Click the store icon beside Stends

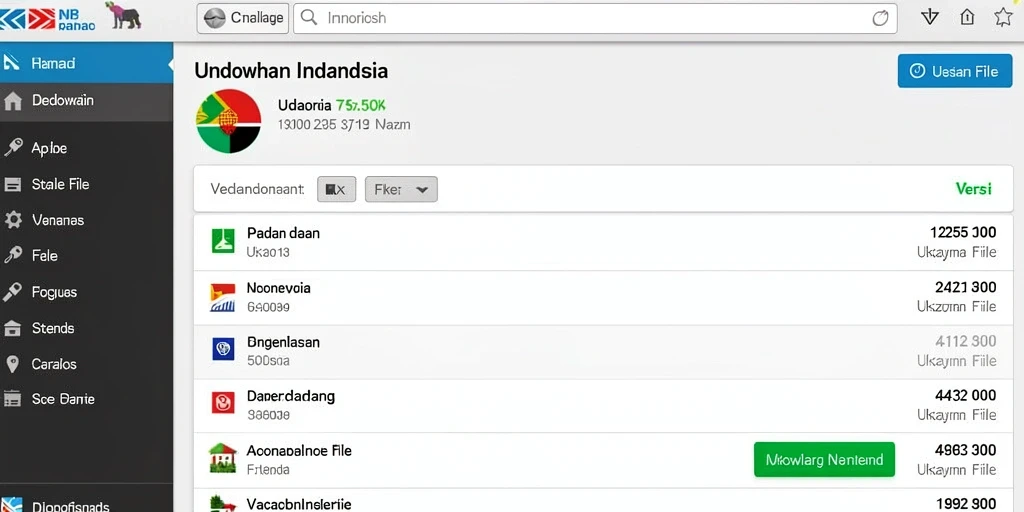click(x=12, y=328)
